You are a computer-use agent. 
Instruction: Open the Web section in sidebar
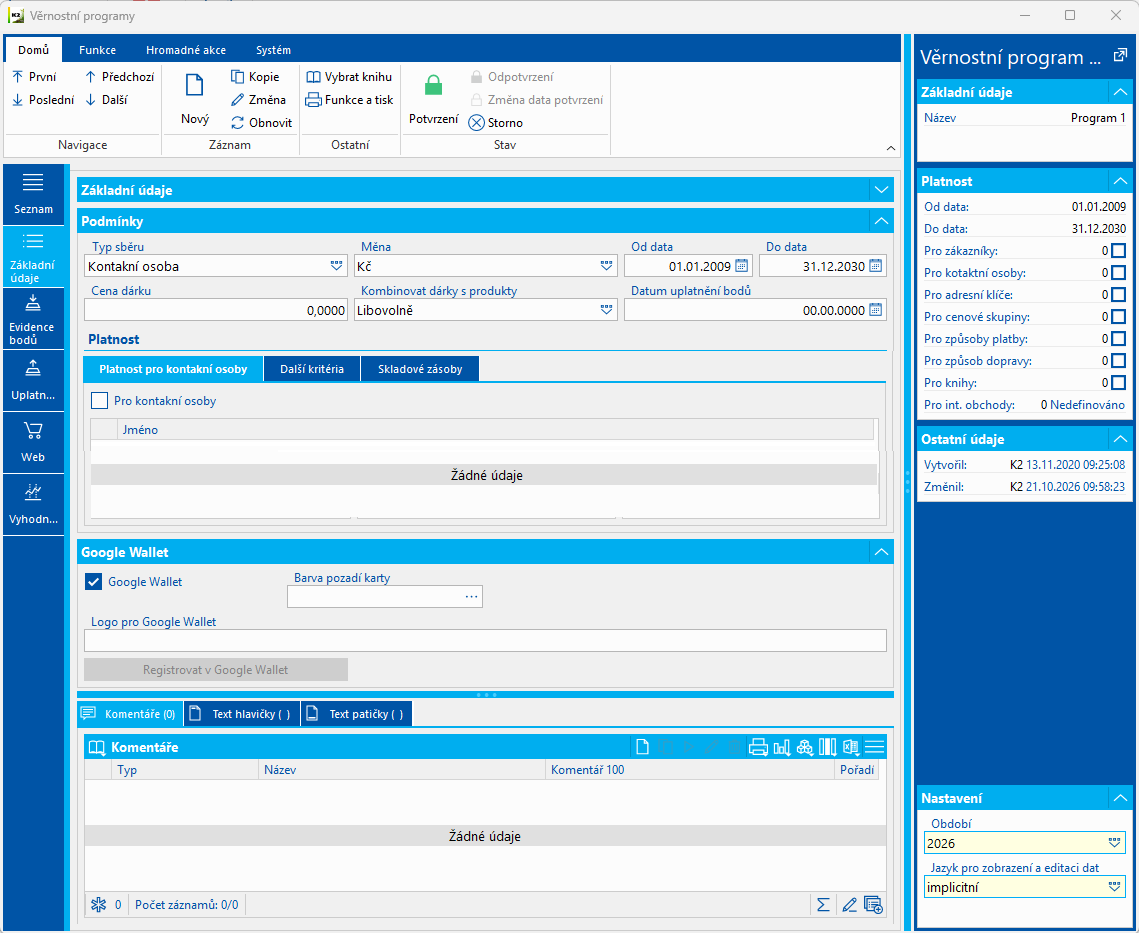click(33, 443)
